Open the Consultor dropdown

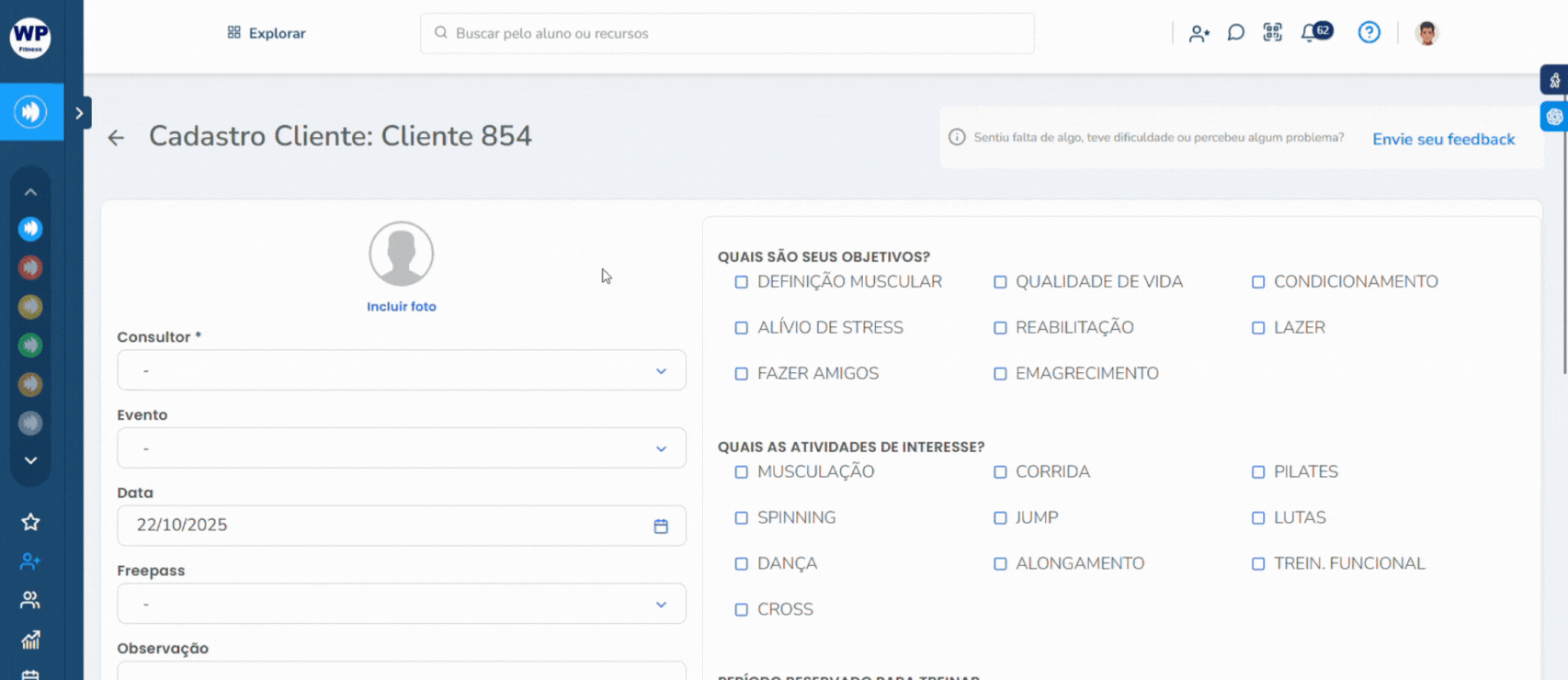(401, 370)
